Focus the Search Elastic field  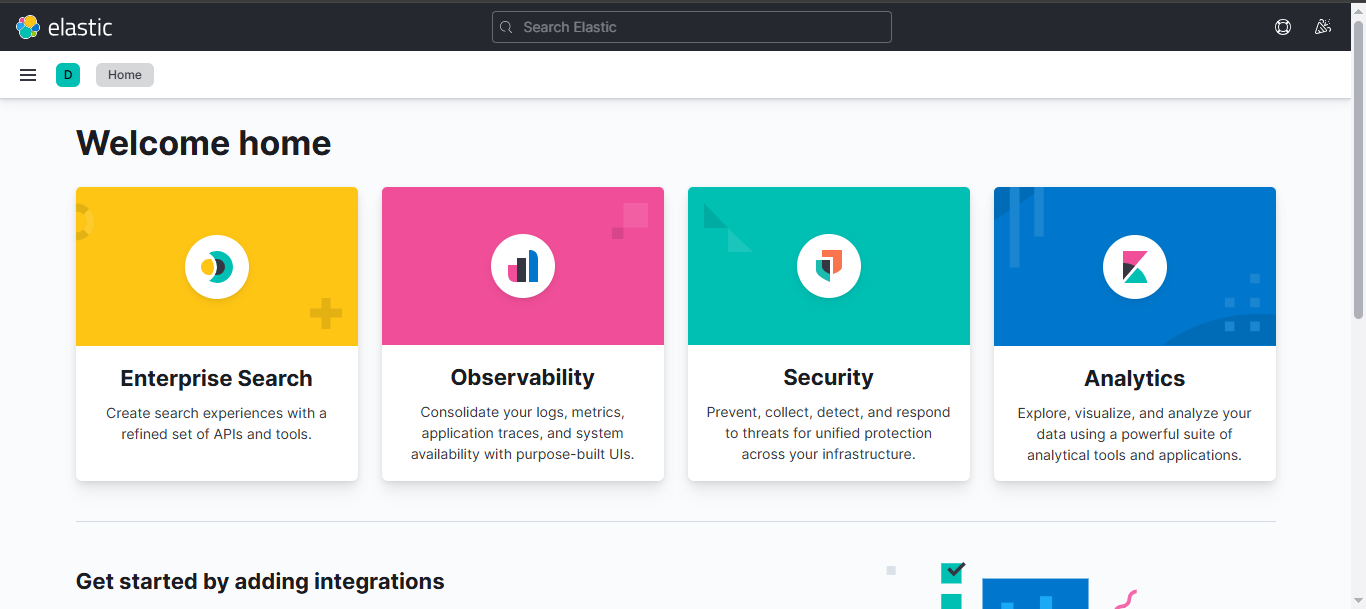click(692, 27)
